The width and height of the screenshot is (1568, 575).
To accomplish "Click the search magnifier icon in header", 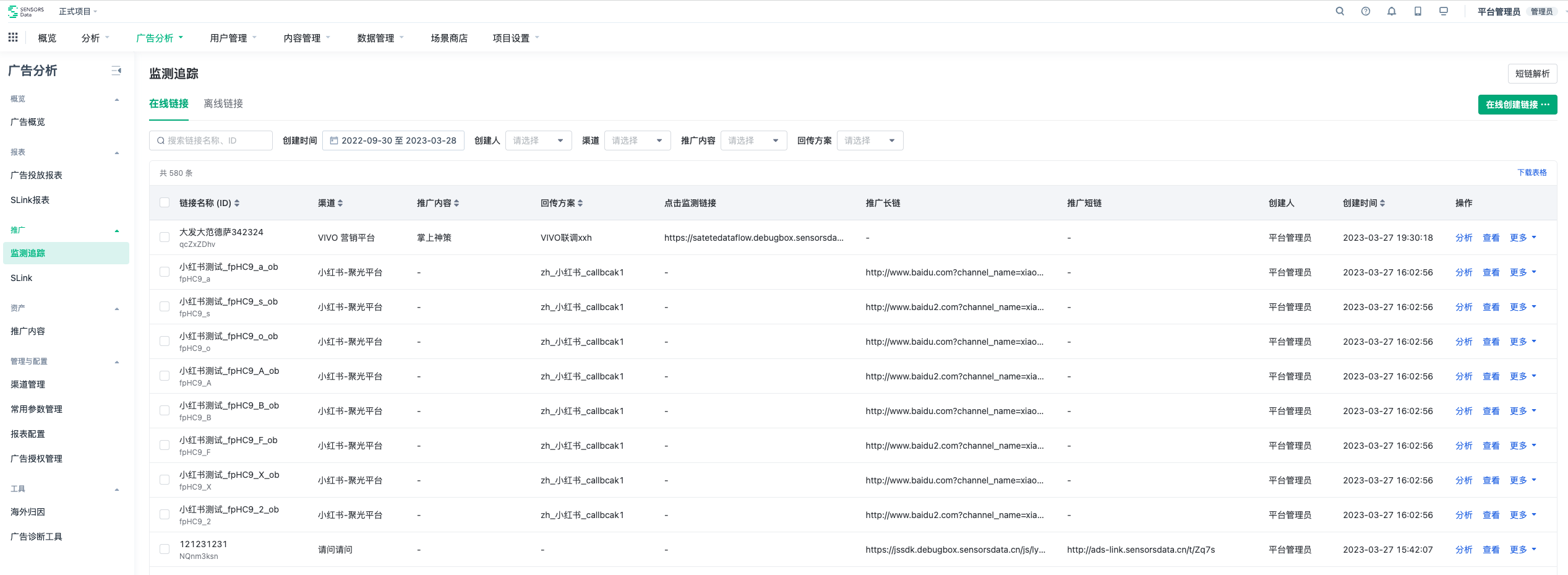I will coord(1340,11).
